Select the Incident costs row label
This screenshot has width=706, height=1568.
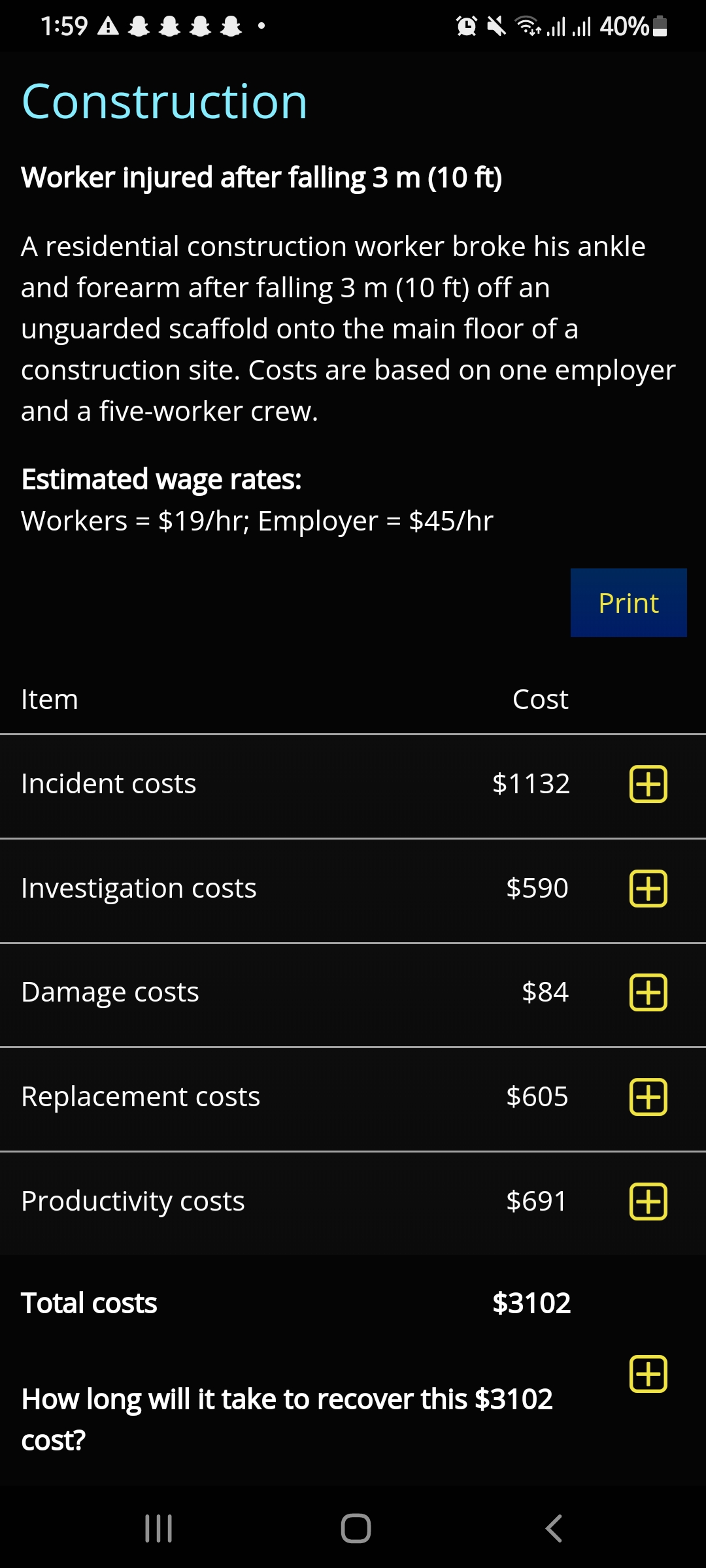[x=109, y=784]
